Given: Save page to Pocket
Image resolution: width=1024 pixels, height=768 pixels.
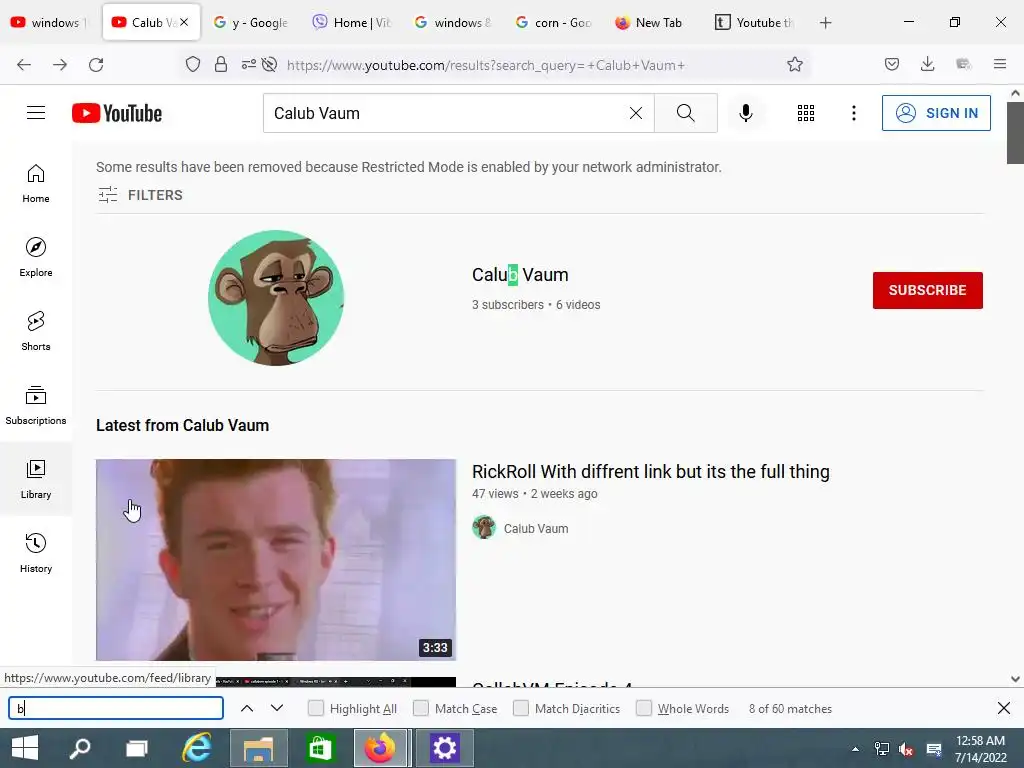Looking at the screenshot, I should point(892,64).
